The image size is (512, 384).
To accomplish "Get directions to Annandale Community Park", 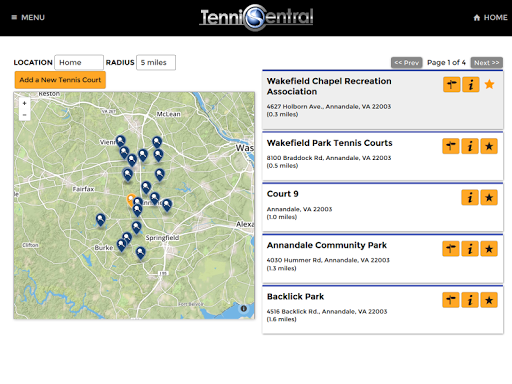I will 451,249.
